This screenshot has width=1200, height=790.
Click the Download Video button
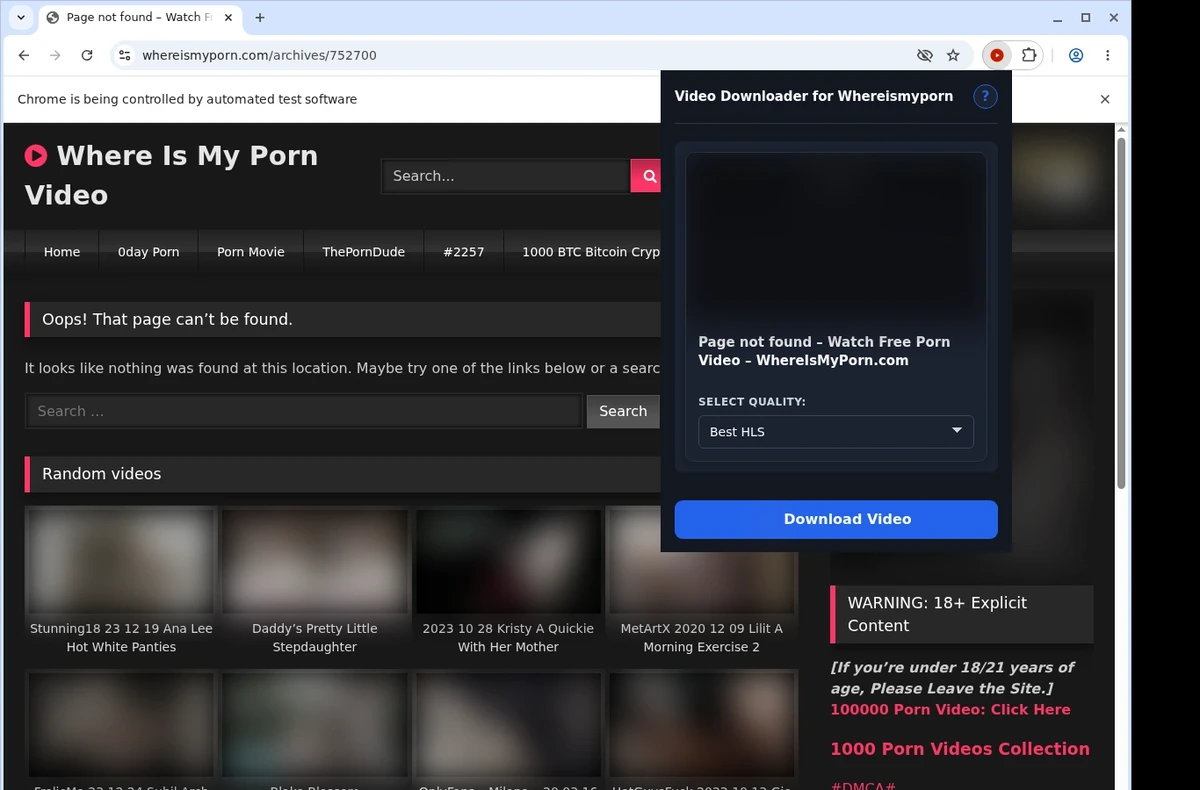point(836,519)
